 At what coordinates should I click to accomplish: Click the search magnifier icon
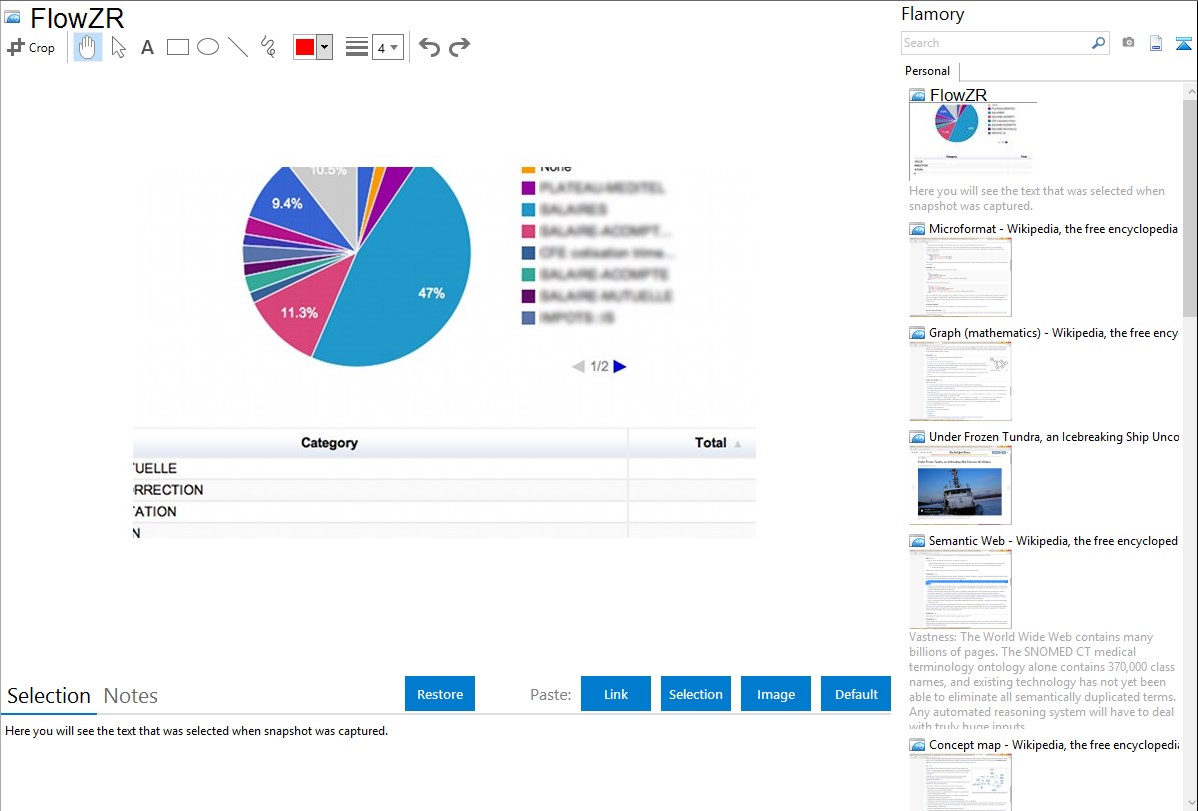1098,43
